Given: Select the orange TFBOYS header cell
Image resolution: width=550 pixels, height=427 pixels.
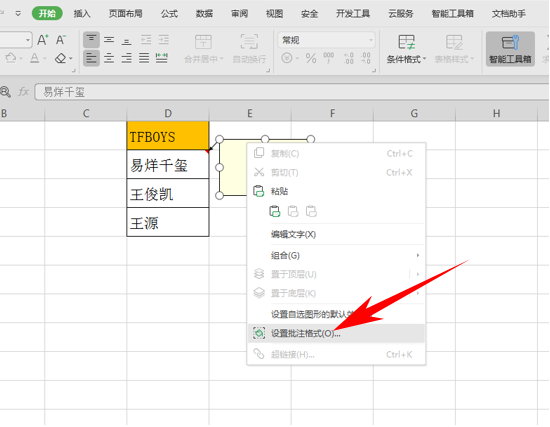Looking at the screenshot, I should click(x=168, y=136).
